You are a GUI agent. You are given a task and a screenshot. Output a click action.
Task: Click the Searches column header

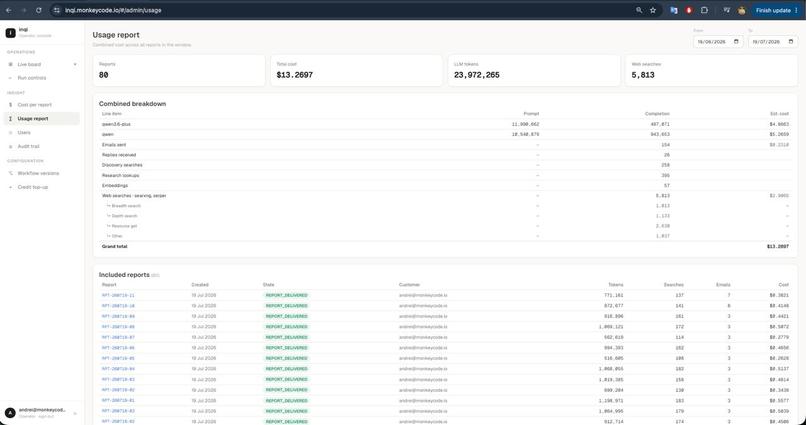(x=673, y=285)
